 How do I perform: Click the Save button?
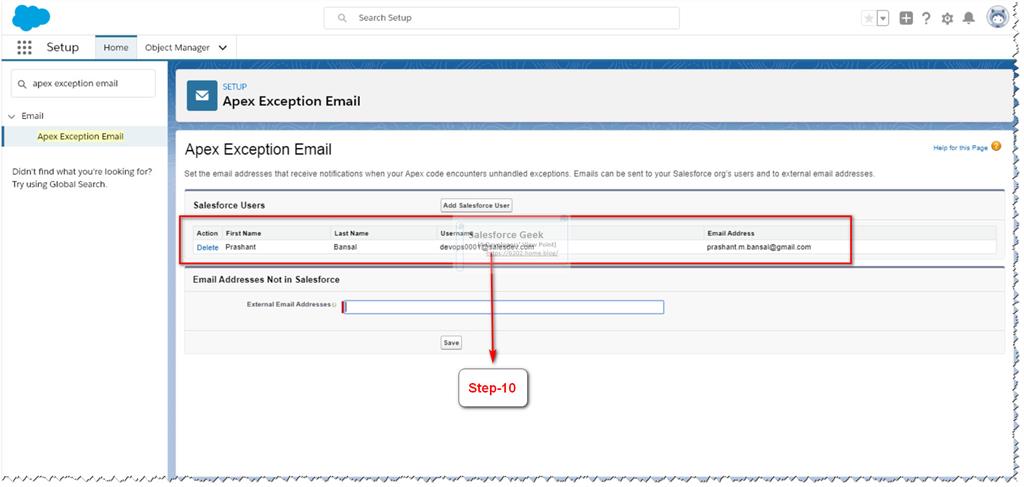coord(451,342)
